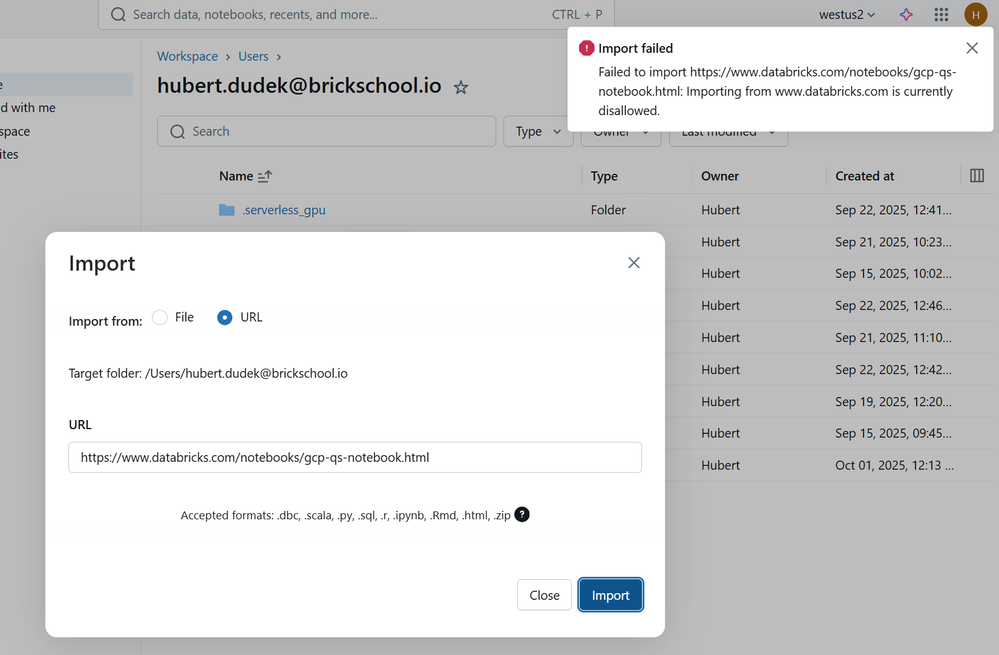999x655 pixels.
Task: Expand the Type filter dropdown
Action: point(538,132)
